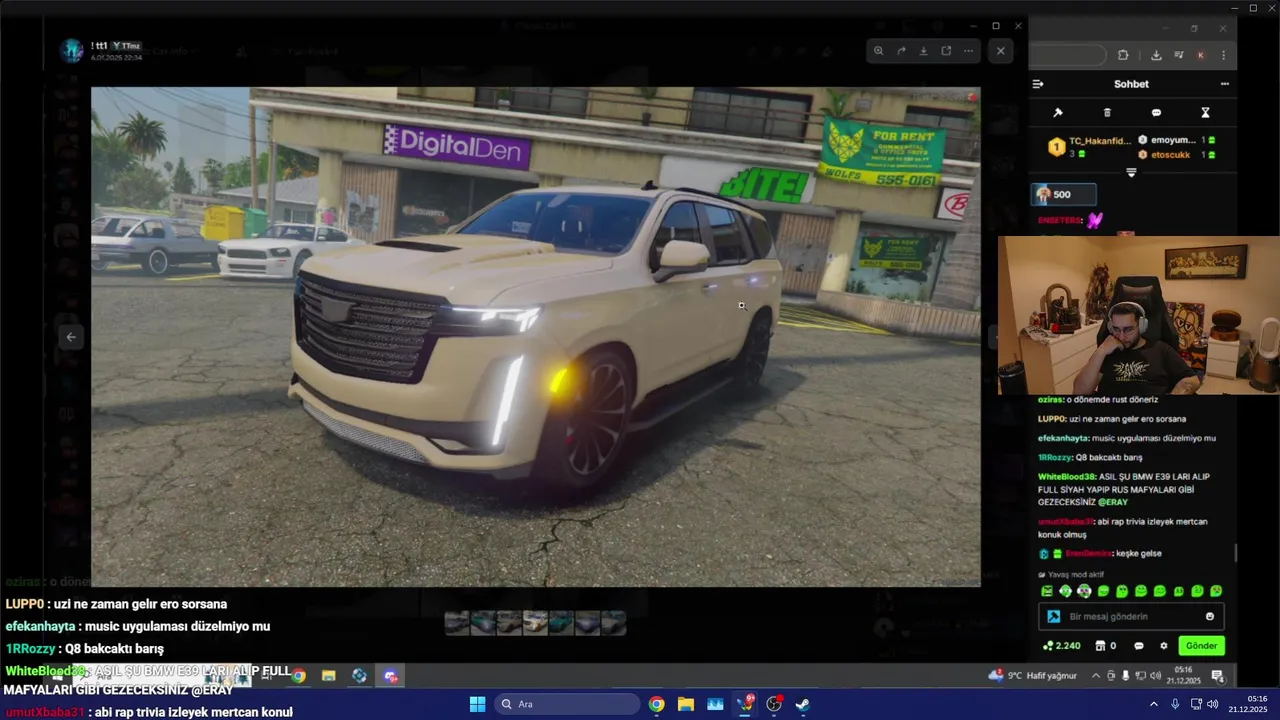
Task: Open emoyum leaderboard entry
Action: 1176,140
